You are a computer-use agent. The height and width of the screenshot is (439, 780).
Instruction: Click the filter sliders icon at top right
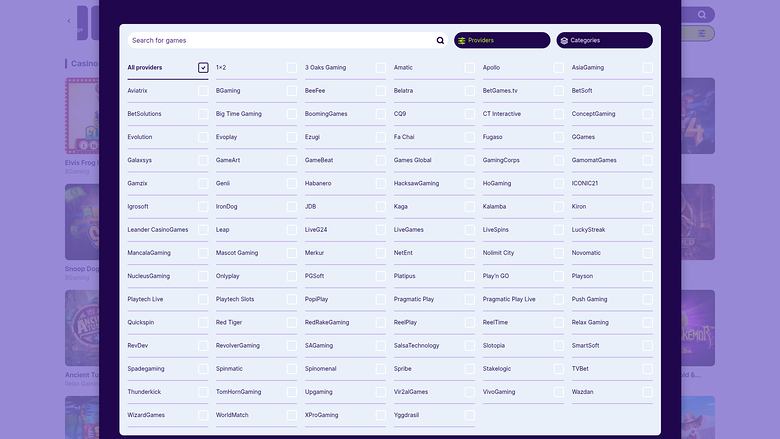703,33
